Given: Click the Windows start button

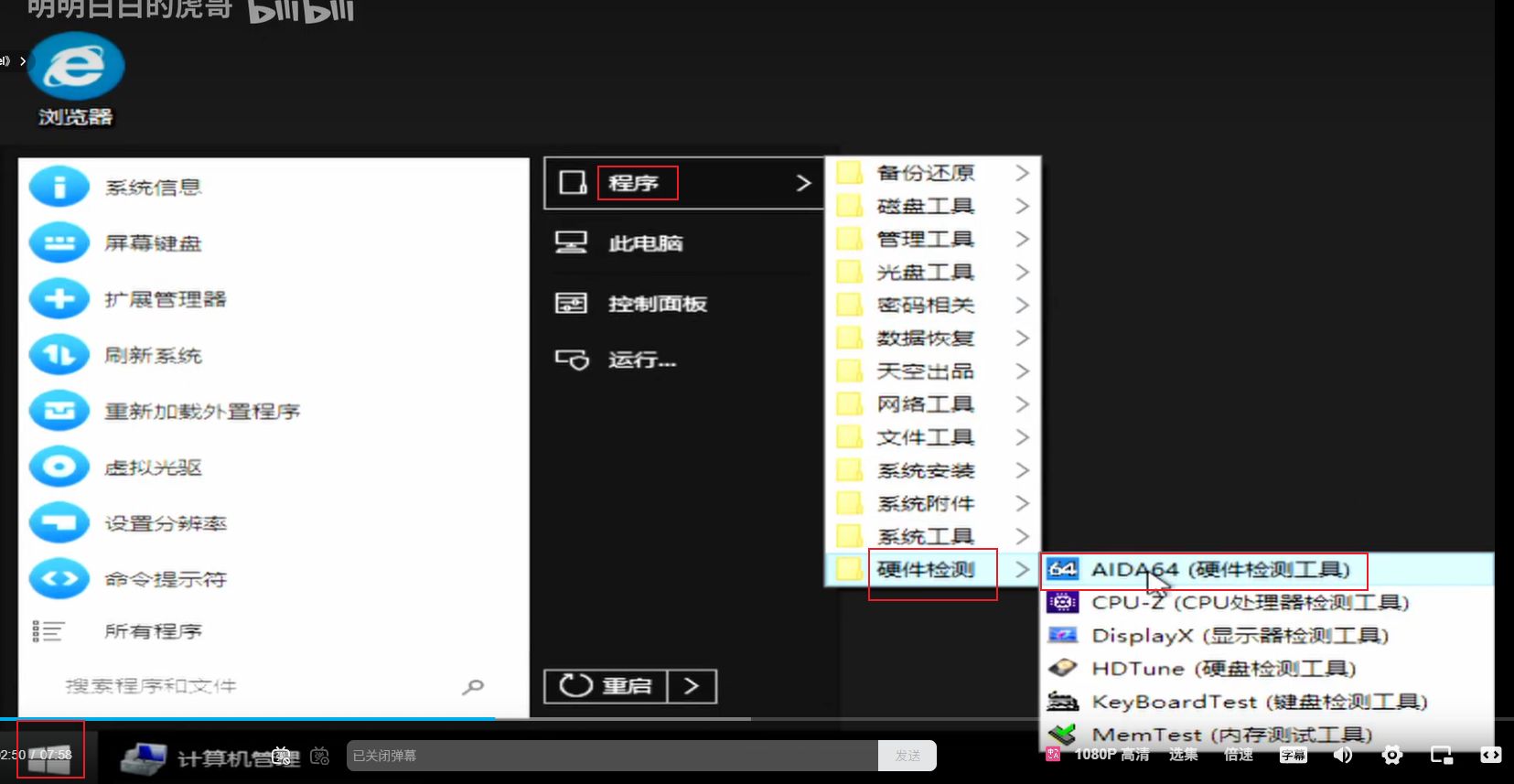Looking at the screenshot, I should point(49,757).
